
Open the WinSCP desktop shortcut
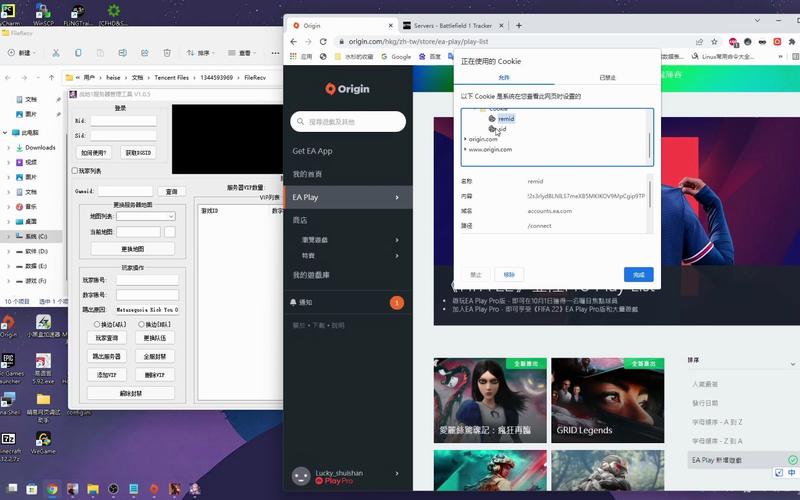43,14
